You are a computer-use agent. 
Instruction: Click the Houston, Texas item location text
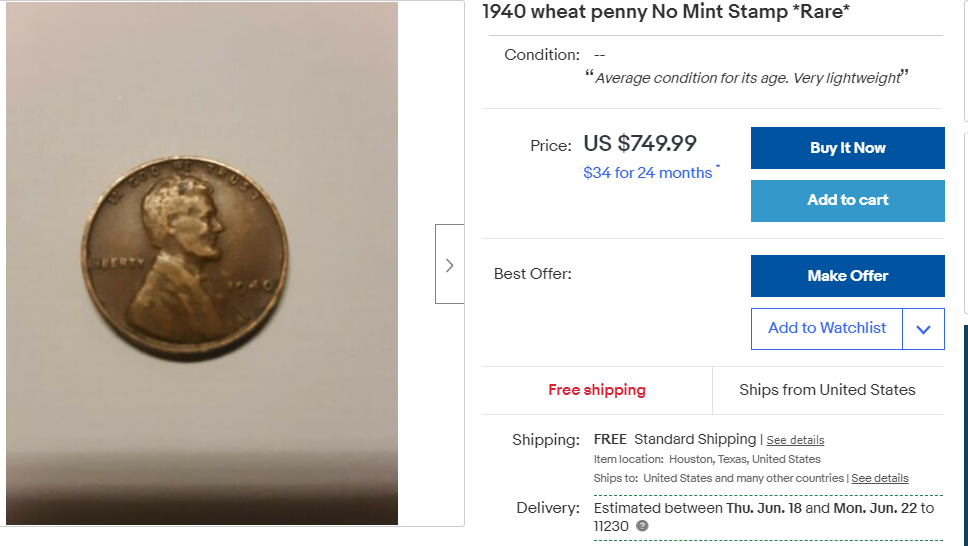pos(743,459)
